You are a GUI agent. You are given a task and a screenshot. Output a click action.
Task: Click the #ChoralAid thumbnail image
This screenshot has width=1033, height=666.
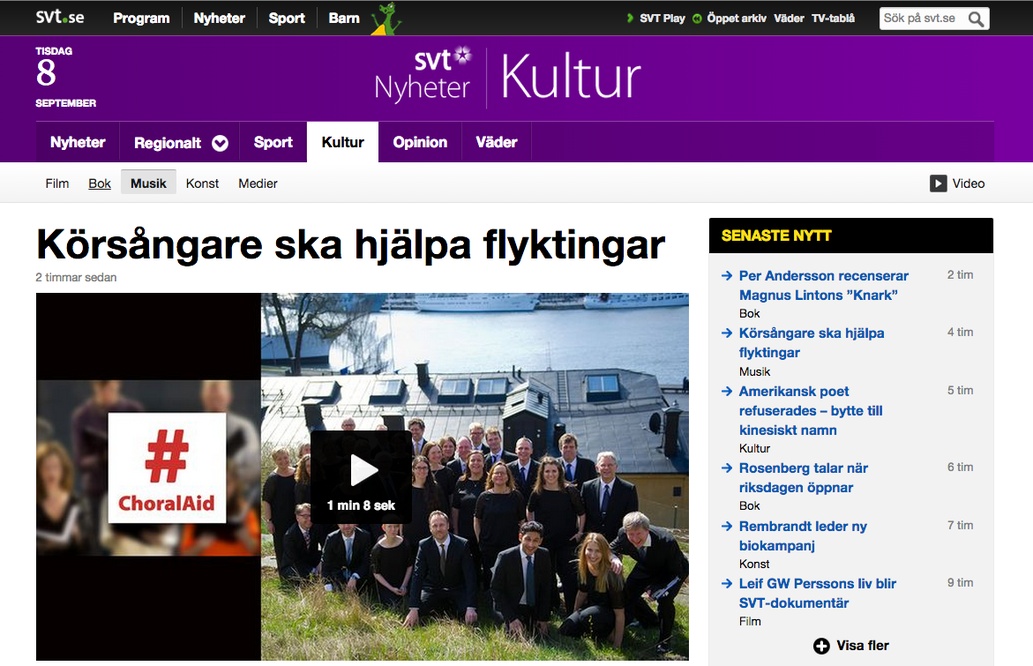coord(167,467)
